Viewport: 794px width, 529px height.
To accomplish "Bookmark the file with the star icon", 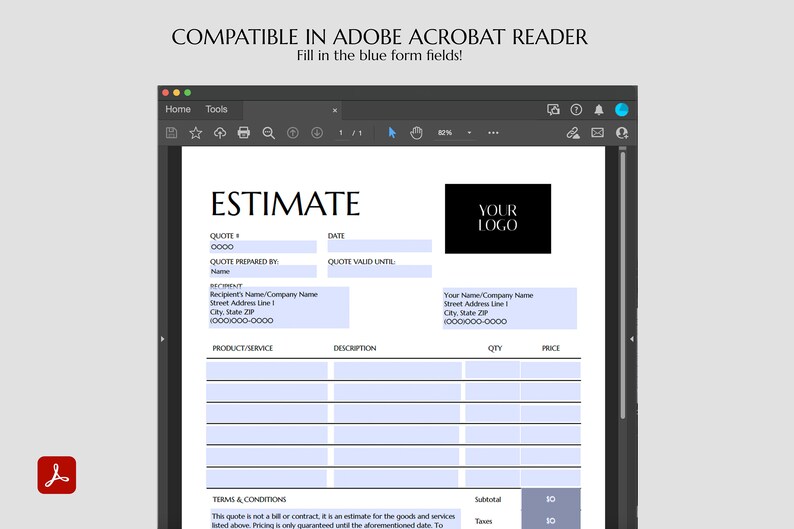I will click(195, 133).
